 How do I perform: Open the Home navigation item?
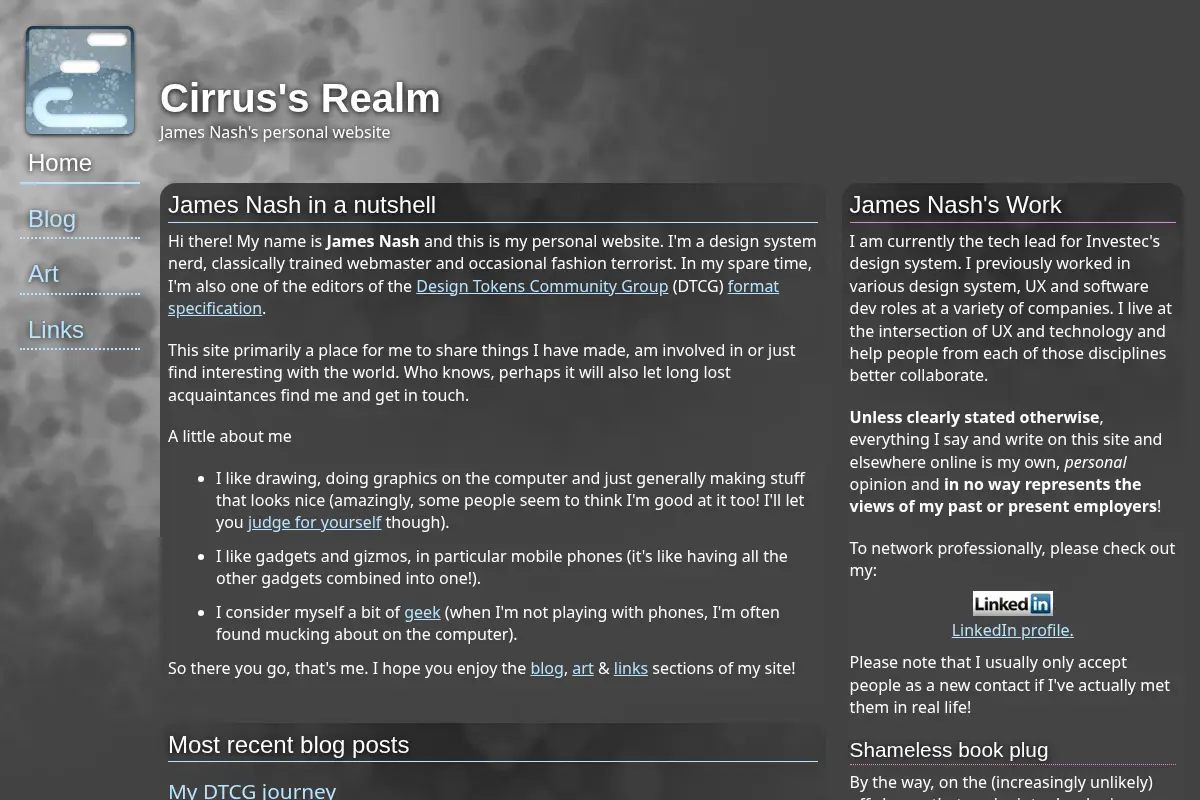(x=80, y=163)
